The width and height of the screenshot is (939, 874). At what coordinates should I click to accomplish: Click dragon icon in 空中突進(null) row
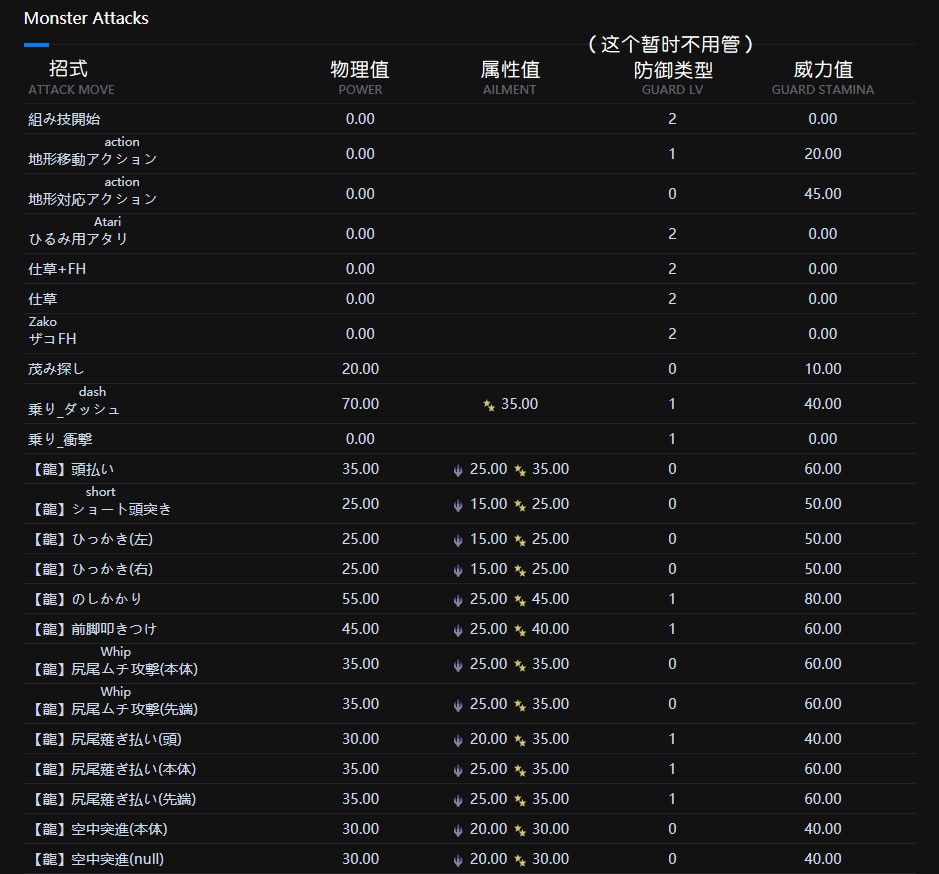(458, 860)
